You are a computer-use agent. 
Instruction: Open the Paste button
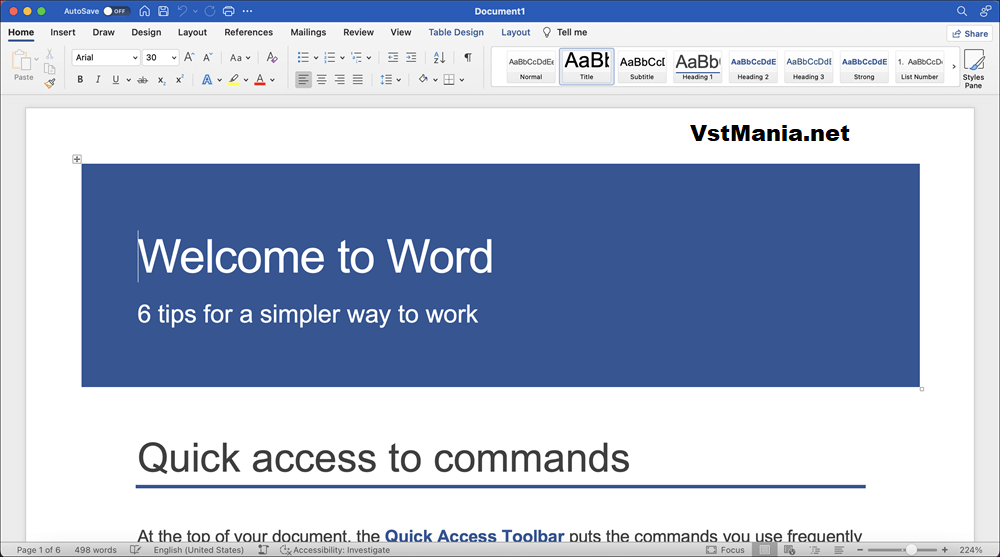[23, 65]
